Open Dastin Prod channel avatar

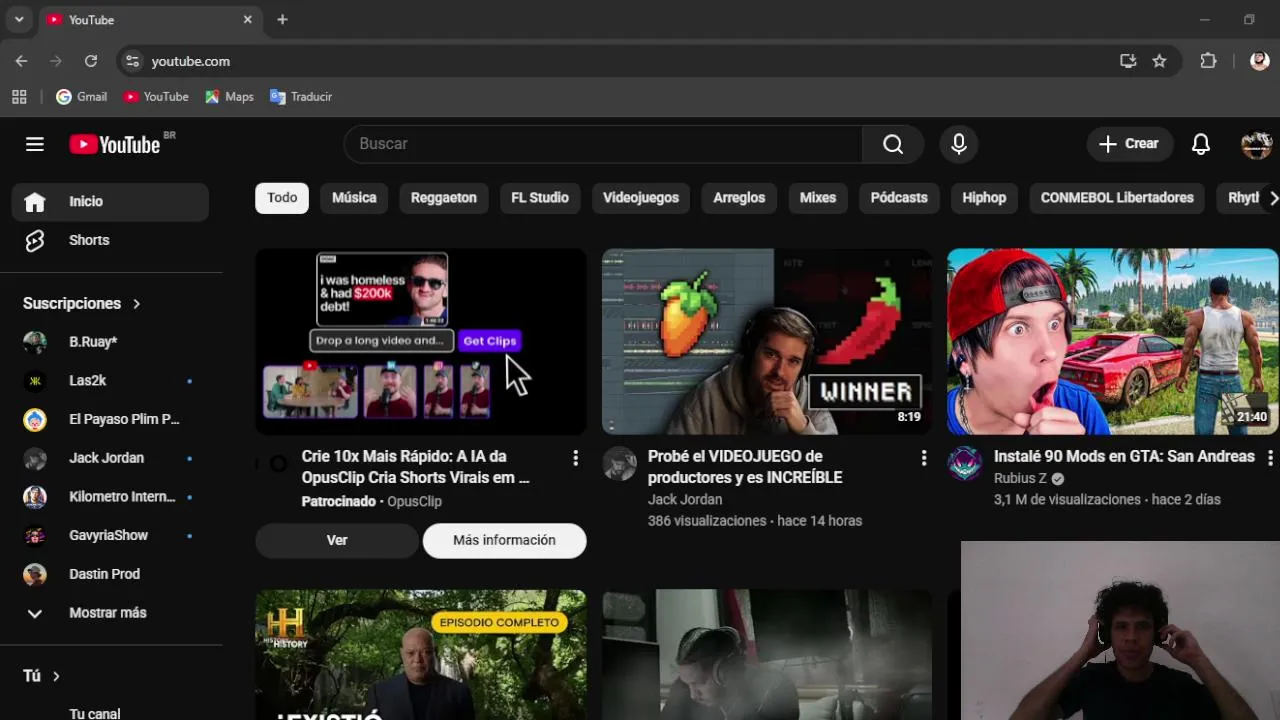tap(35, 574)
